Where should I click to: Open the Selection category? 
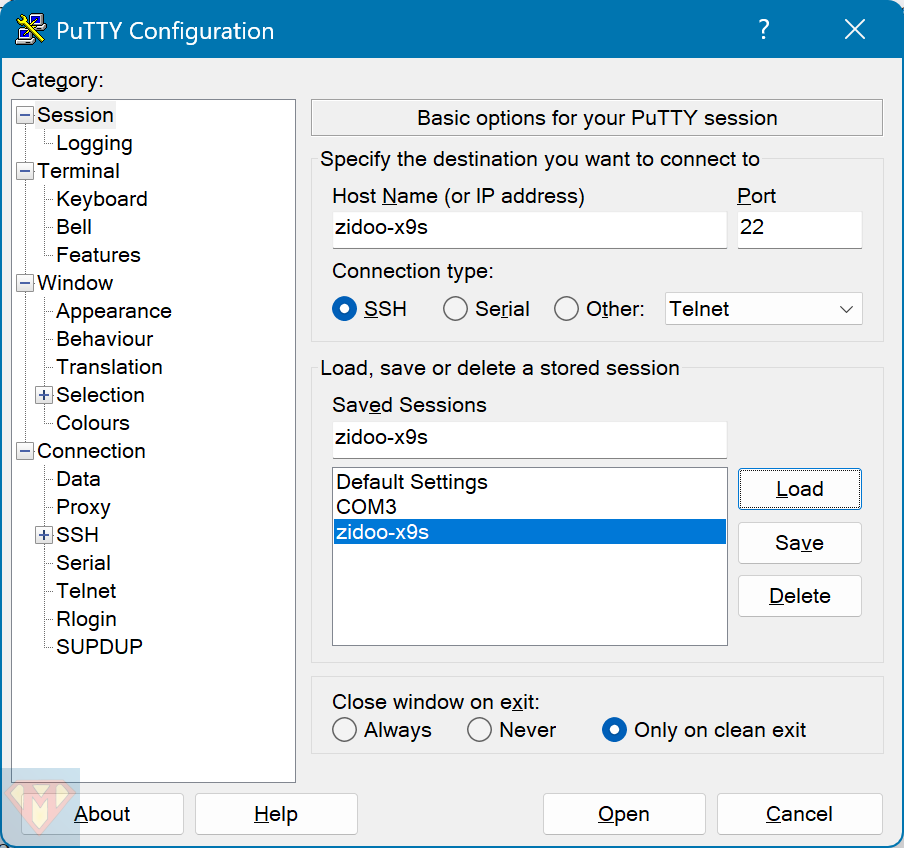pyautogui.click(x=100, y=395)
